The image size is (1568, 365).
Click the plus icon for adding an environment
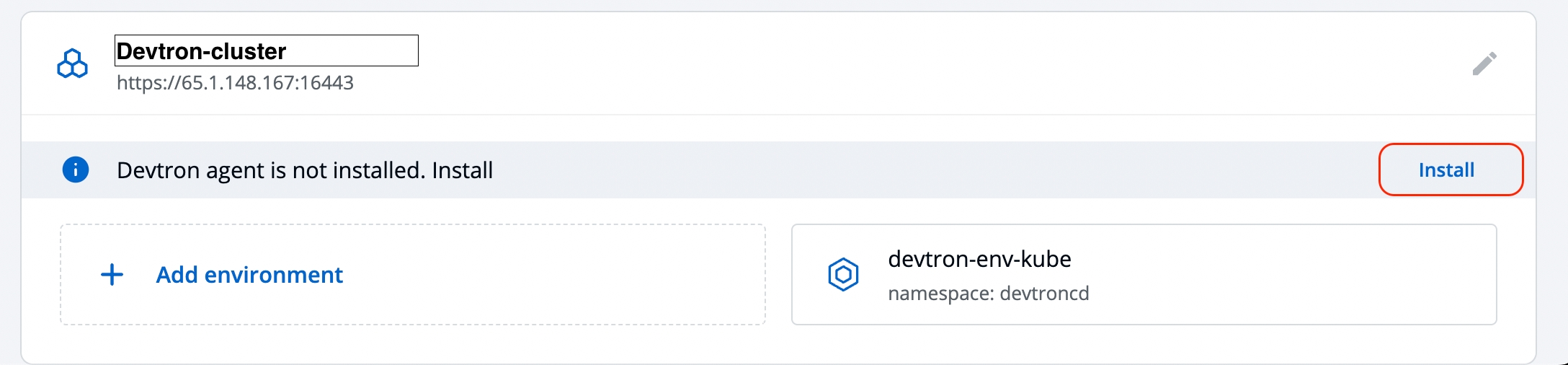click(112, 275)
